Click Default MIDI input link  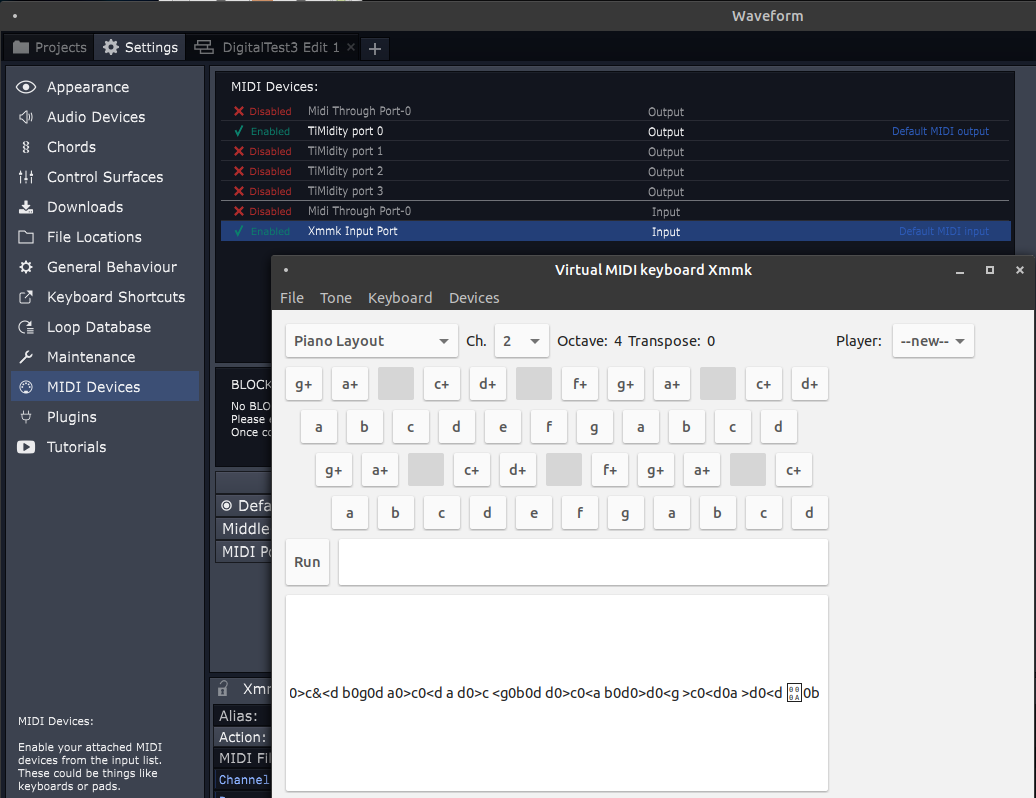[944, 231]
